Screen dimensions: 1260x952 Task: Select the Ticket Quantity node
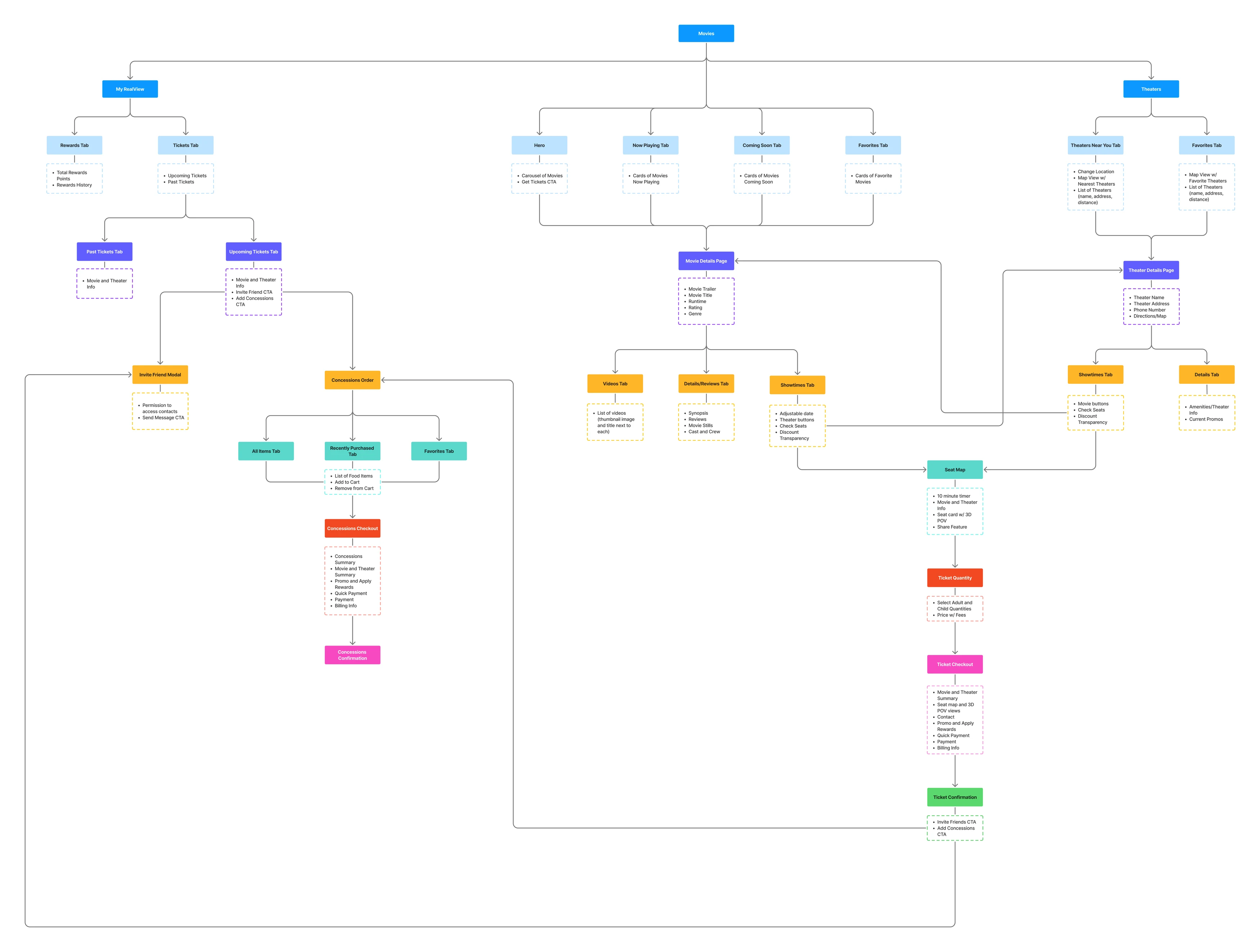click(955, 578)
